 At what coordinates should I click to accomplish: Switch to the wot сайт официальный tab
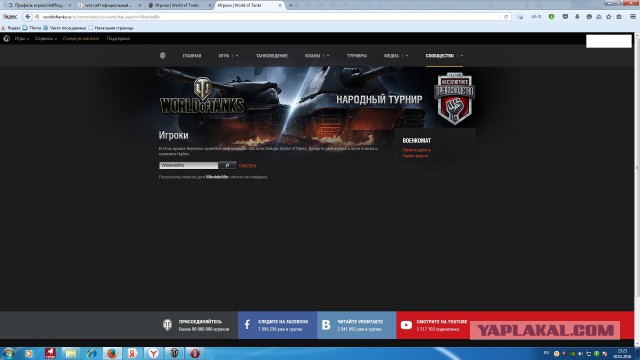pyautogui.click(x=108, y=5)
